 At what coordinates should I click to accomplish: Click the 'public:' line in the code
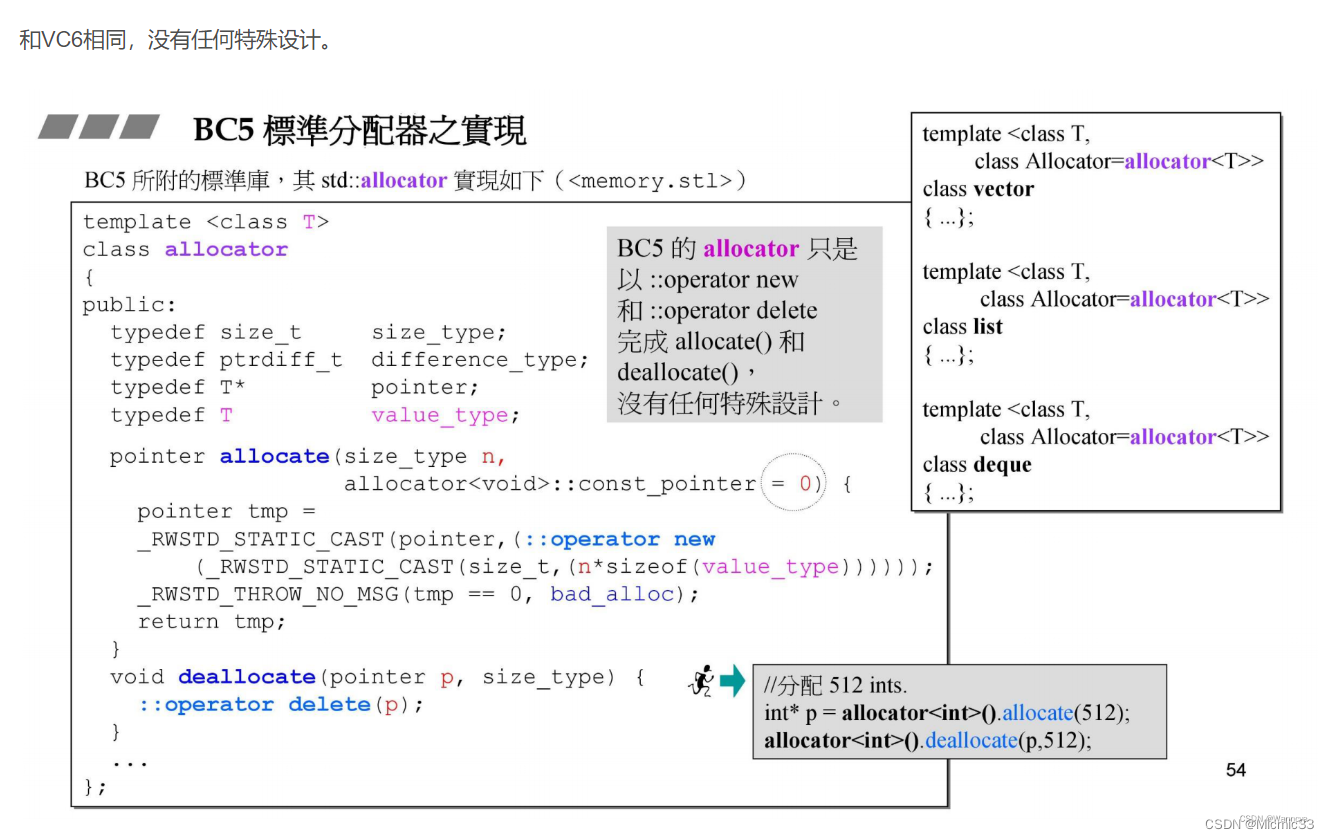point(130,305)
